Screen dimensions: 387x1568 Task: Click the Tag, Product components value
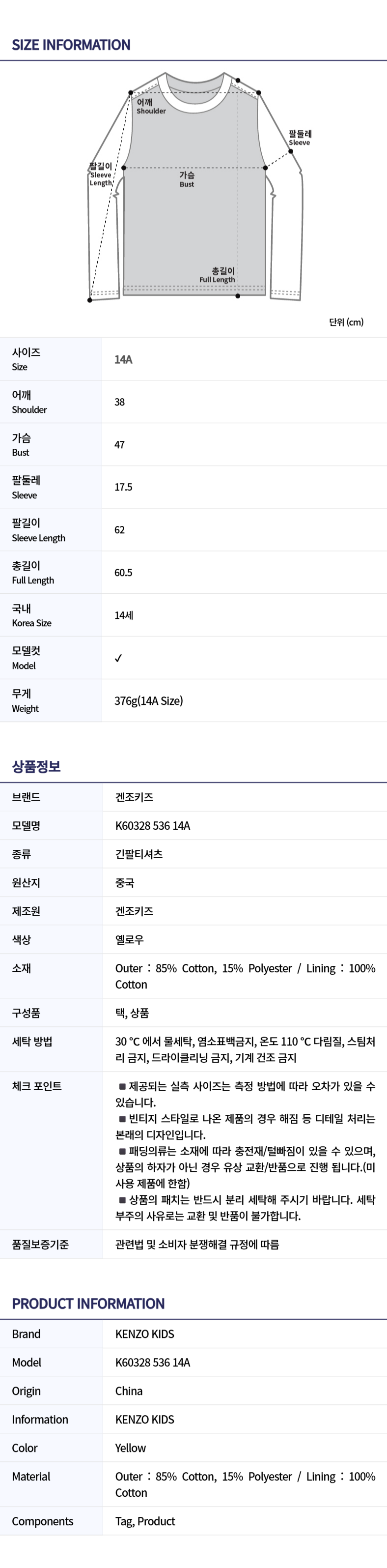click(145, 1521)
